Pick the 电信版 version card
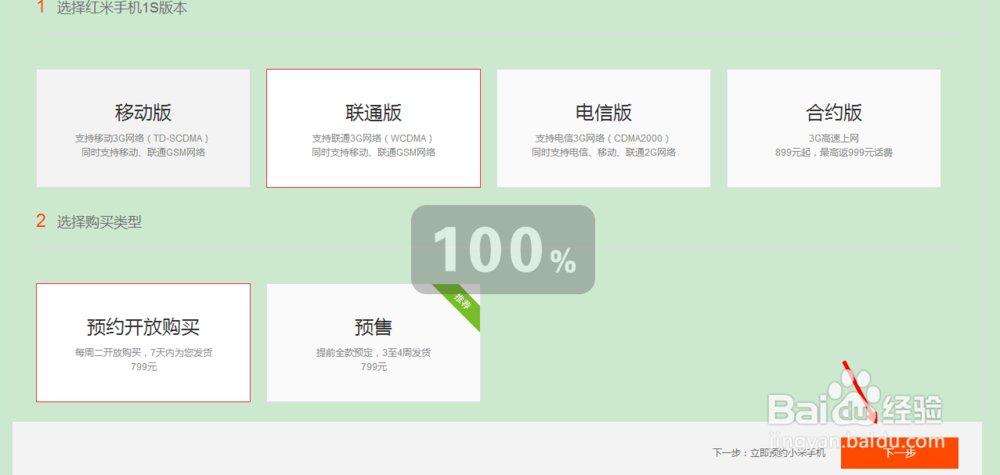 [603, 128]
